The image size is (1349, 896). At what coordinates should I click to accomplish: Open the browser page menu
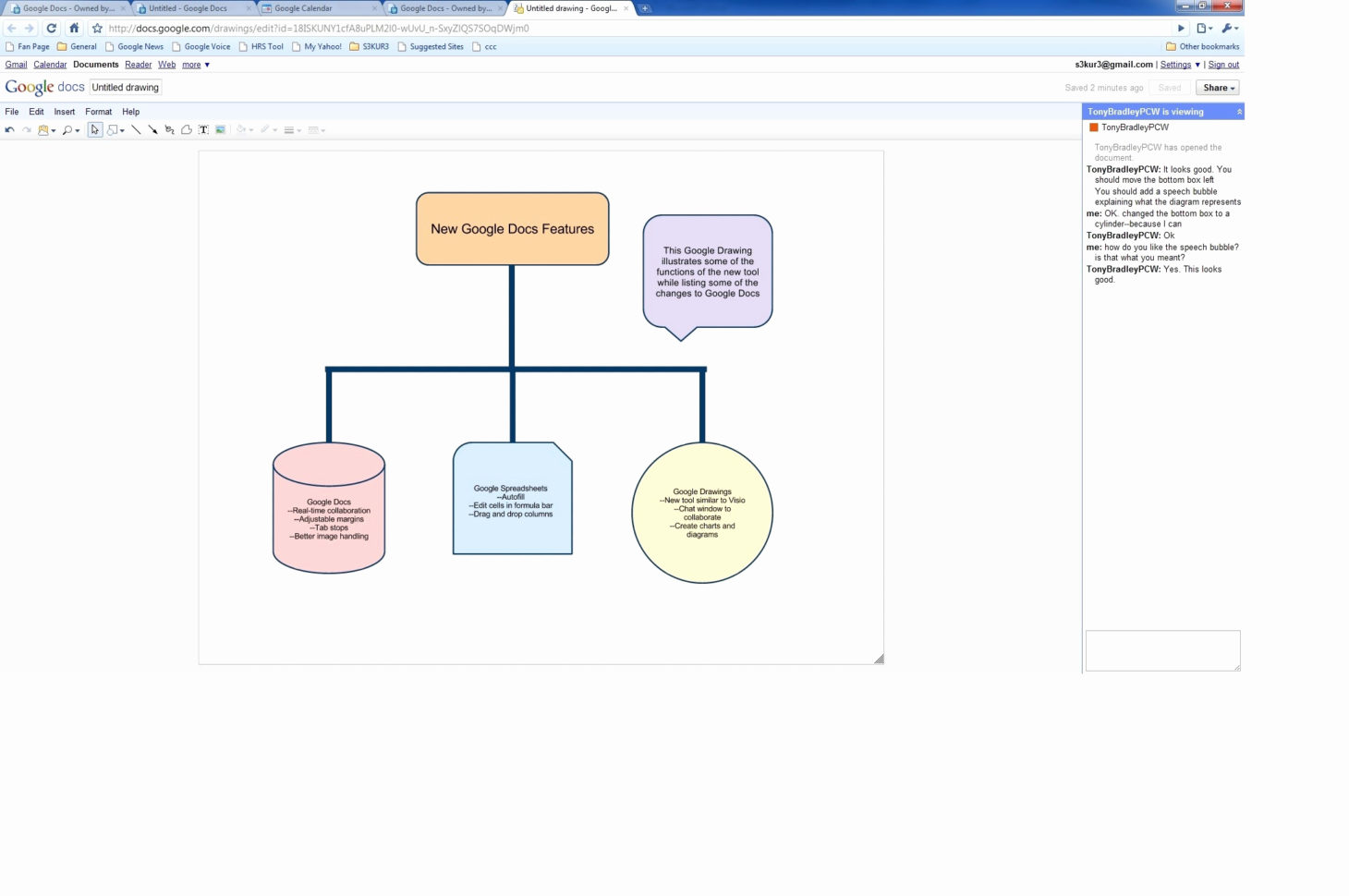click(x=1204, y=29)
